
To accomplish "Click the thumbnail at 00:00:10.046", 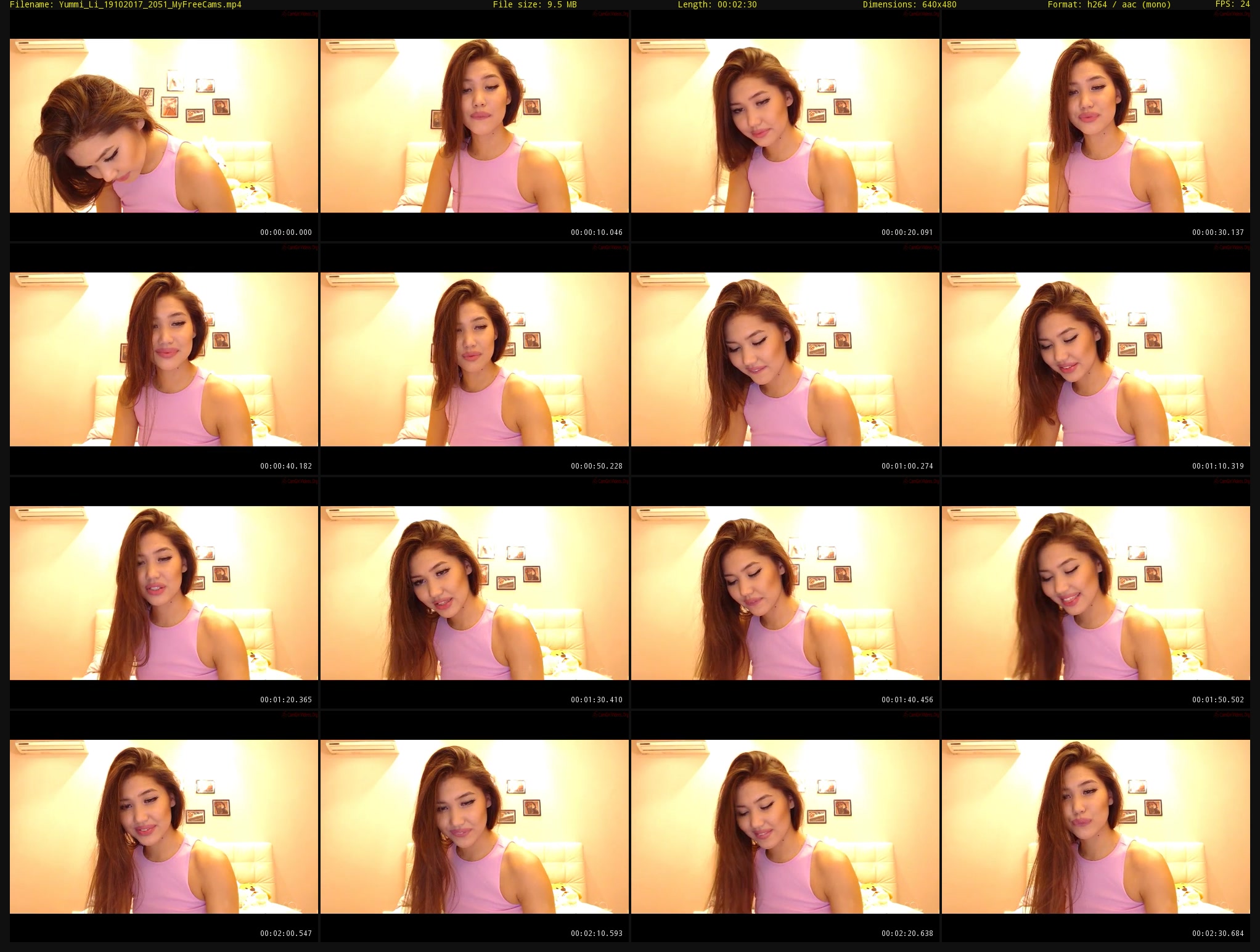I will coord(475,126).
